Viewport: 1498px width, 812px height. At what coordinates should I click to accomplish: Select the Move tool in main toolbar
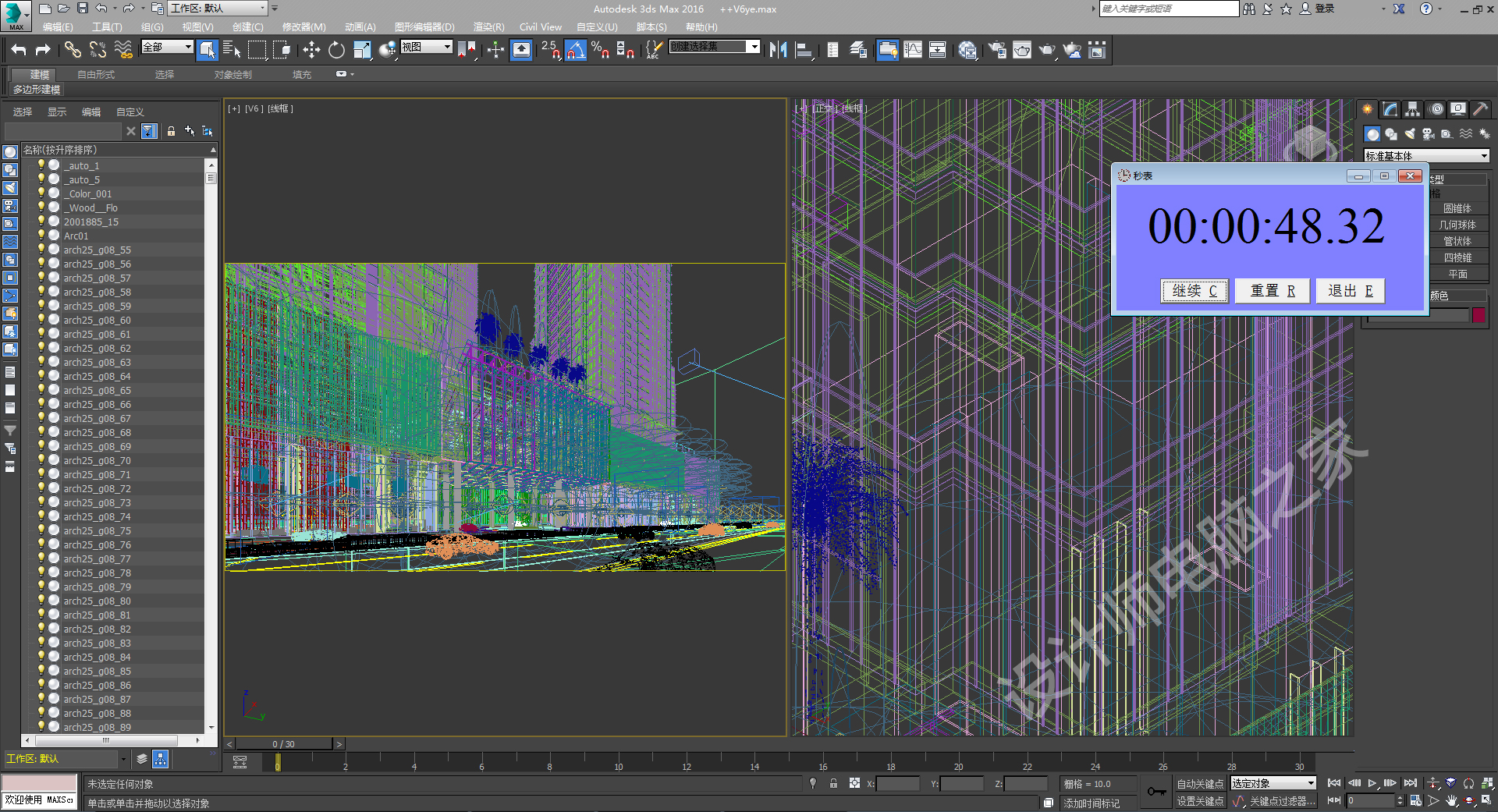[x=311, y=51]
